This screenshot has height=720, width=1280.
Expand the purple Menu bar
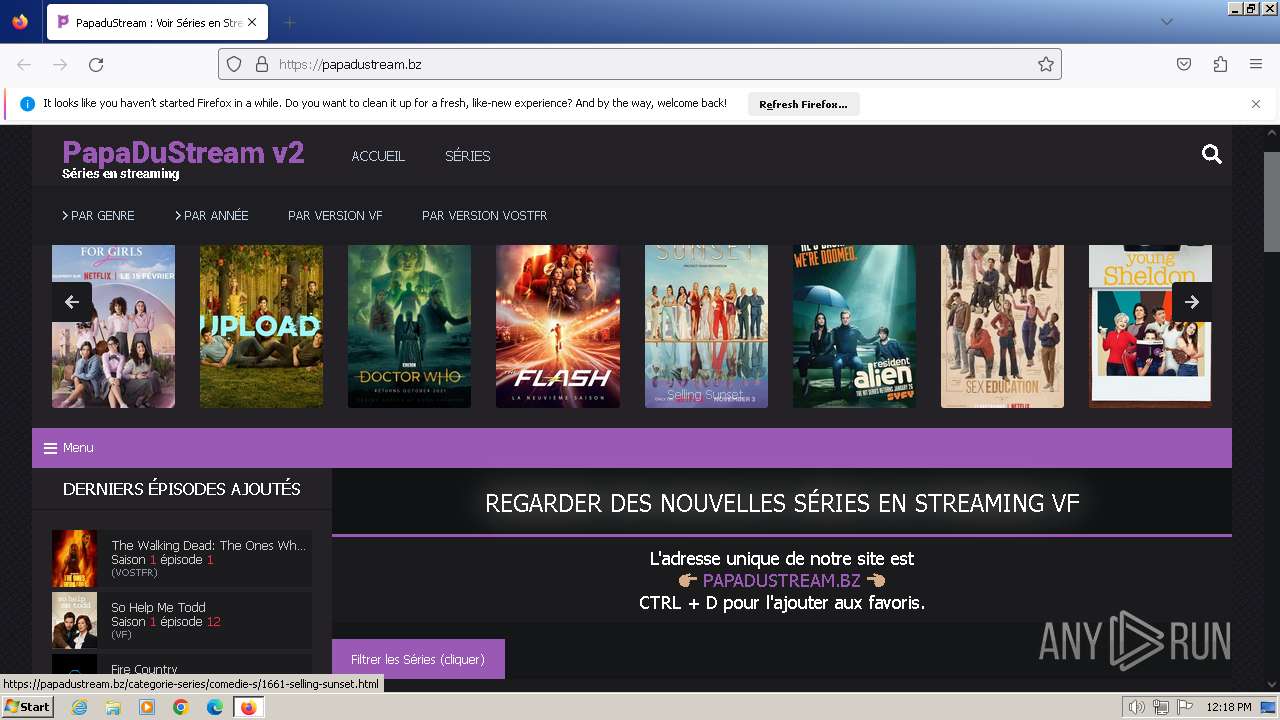pyautogui.click(x=632, y=448)
